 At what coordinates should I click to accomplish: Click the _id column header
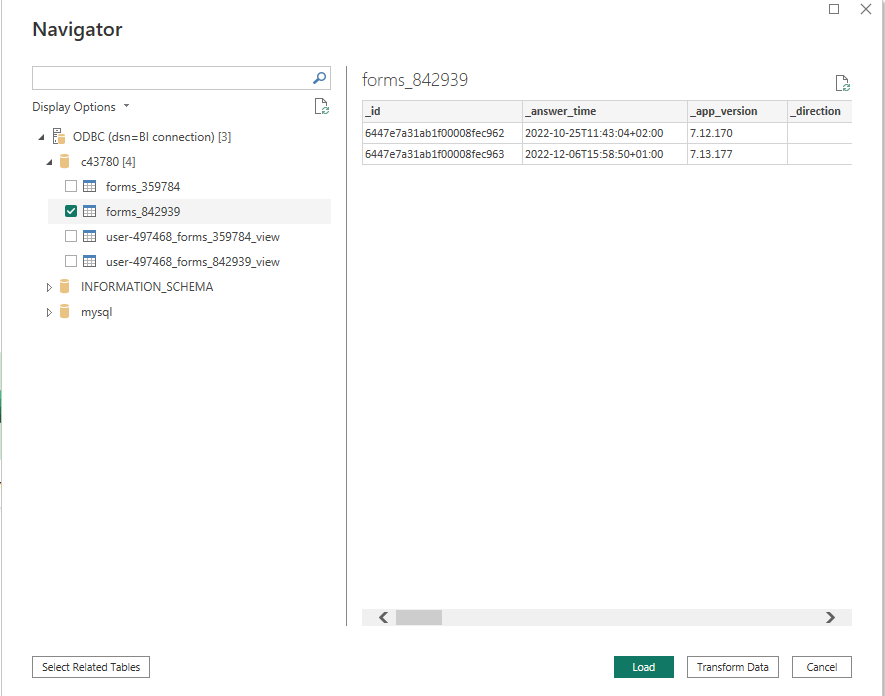pyautogui.click(x=442, y=111)
